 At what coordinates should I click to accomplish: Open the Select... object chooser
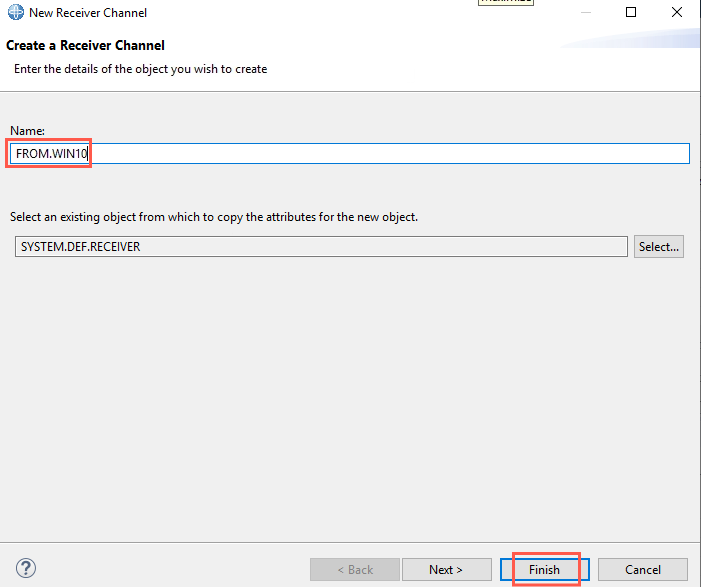tap(659, 246)
